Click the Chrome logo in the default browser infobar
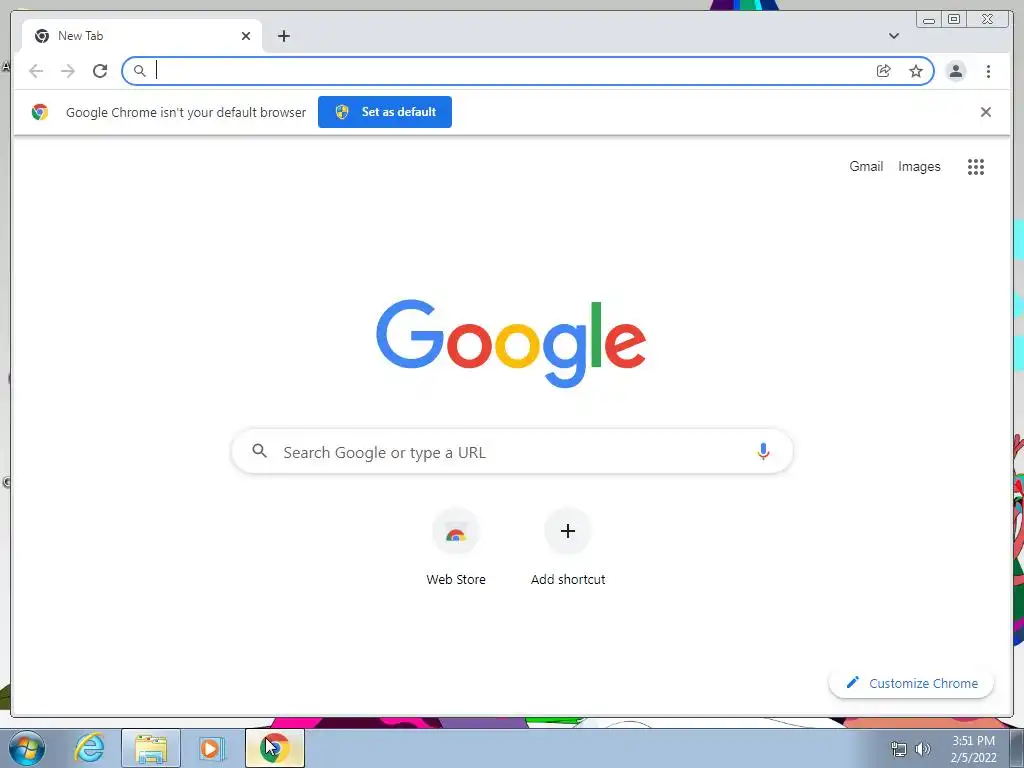Image resolution: width=1024 pixels, height=768 pixels. [40, 112]
